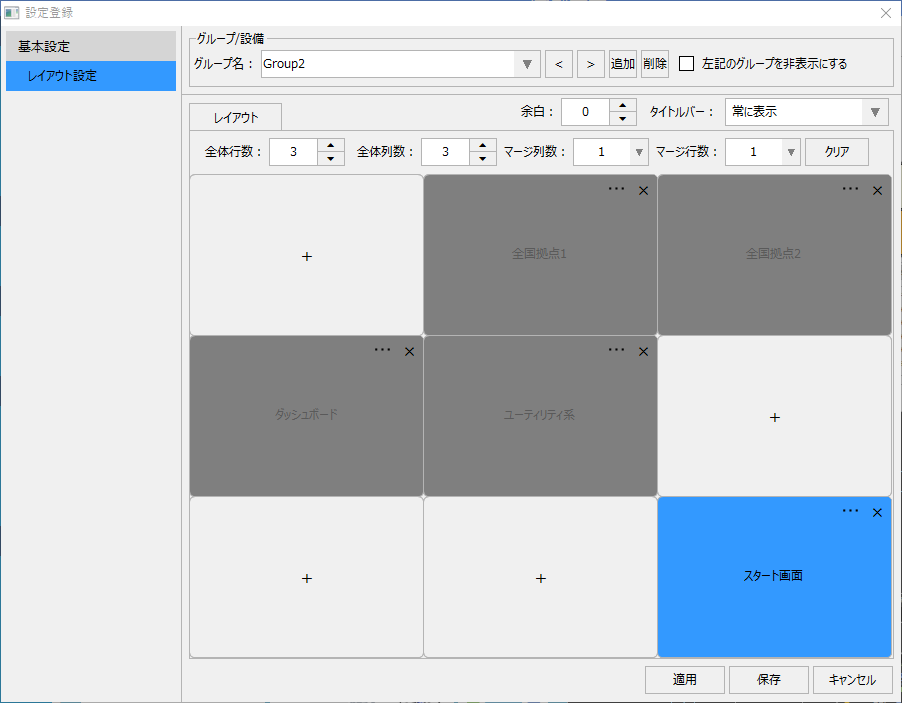Remove 全国拠点2 using its × icon

pos(877,189)
